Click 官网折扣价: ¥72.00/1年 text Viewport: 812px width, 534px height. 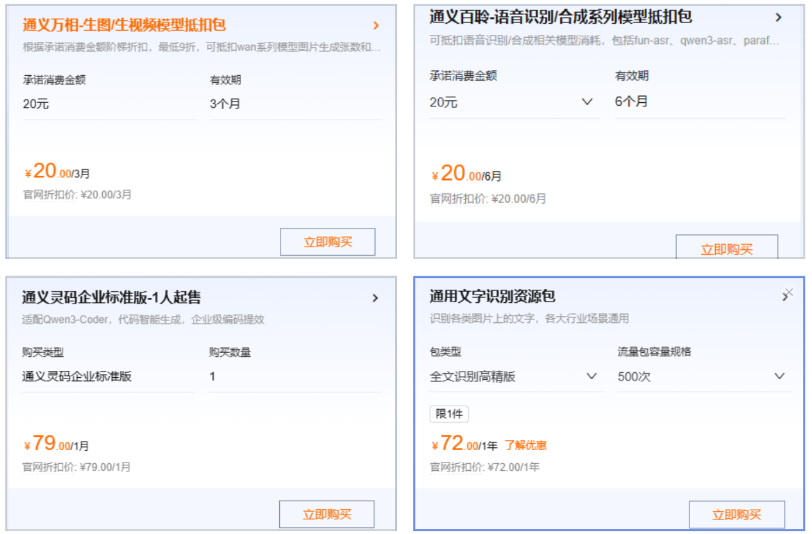485,467
